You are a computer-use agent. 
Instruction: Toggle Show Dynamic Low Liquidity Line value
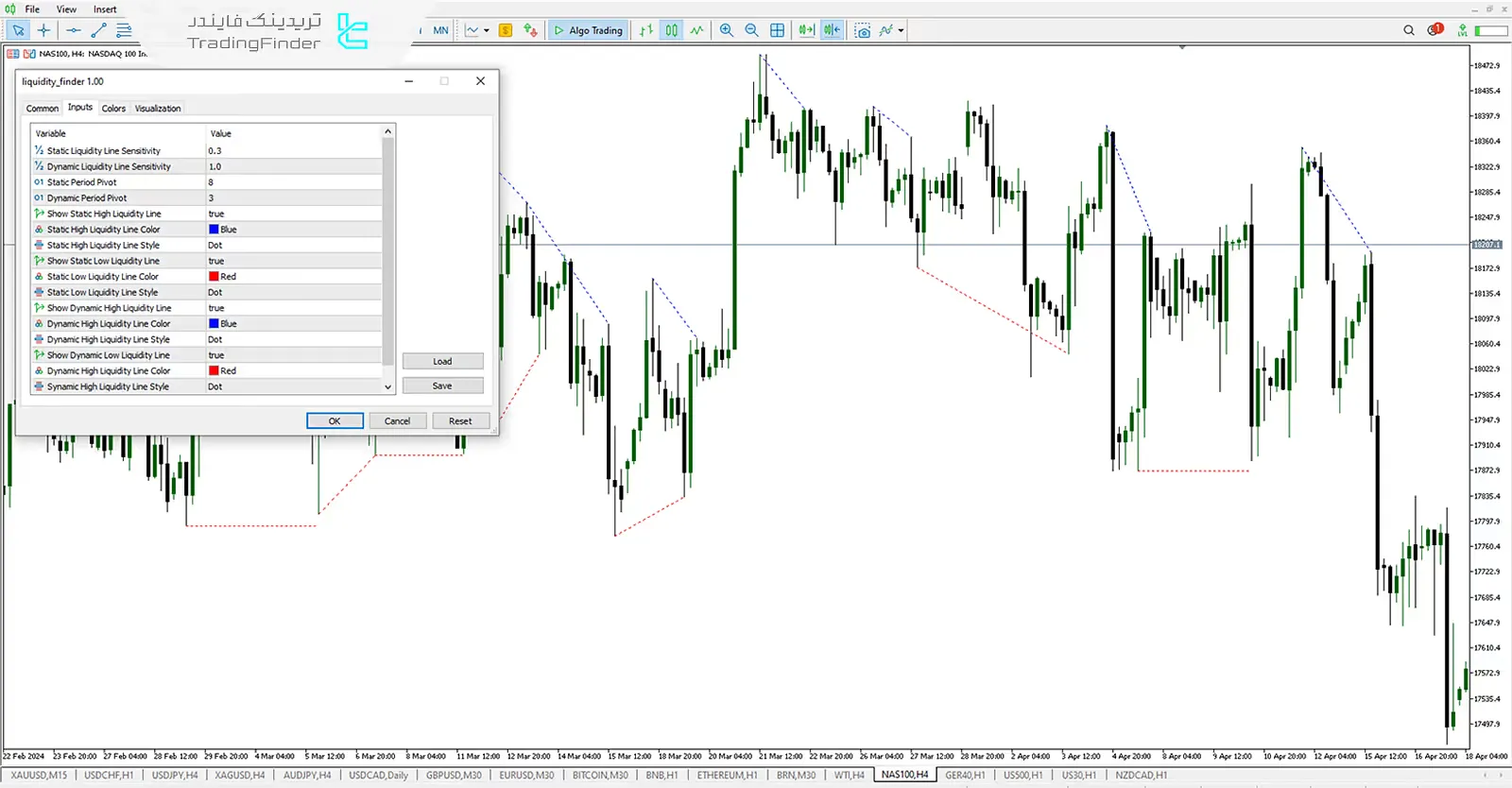coord(293,355)
